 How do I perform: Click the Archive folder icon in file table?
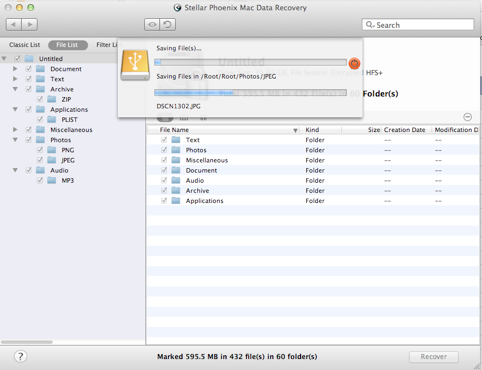tap(176, 191)
